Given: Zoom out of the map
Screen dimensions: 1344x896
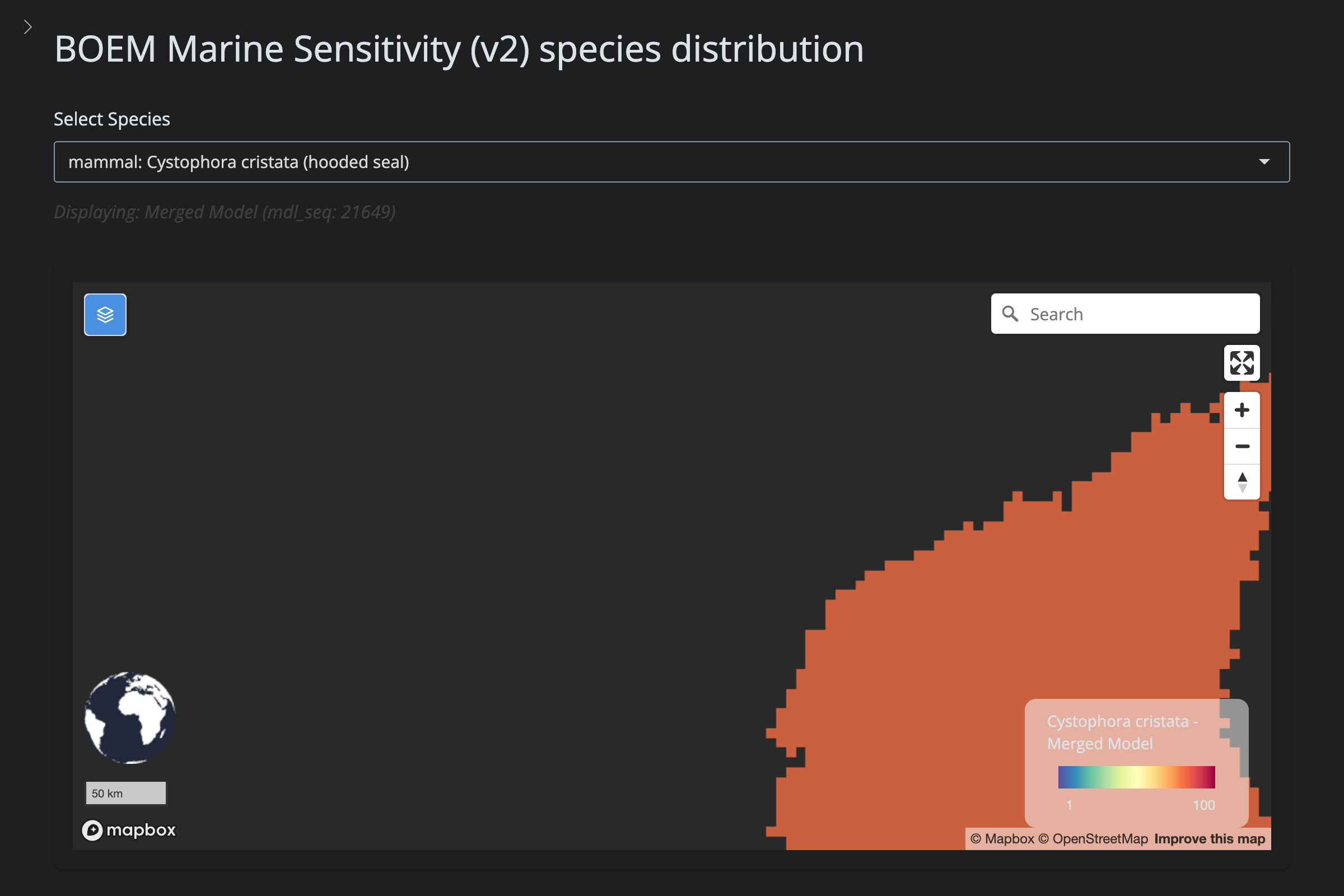Looking at the screenshot, I should point(1242,446).
